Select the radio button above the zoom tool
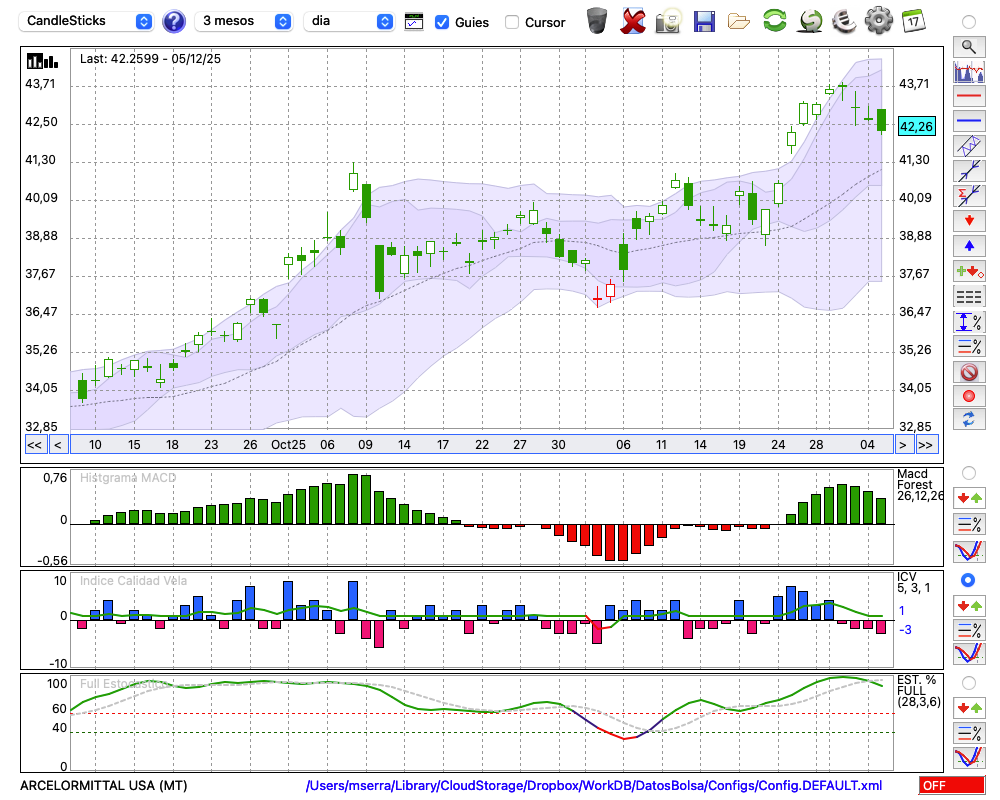 pyautogui.click(x=969, y=22)
